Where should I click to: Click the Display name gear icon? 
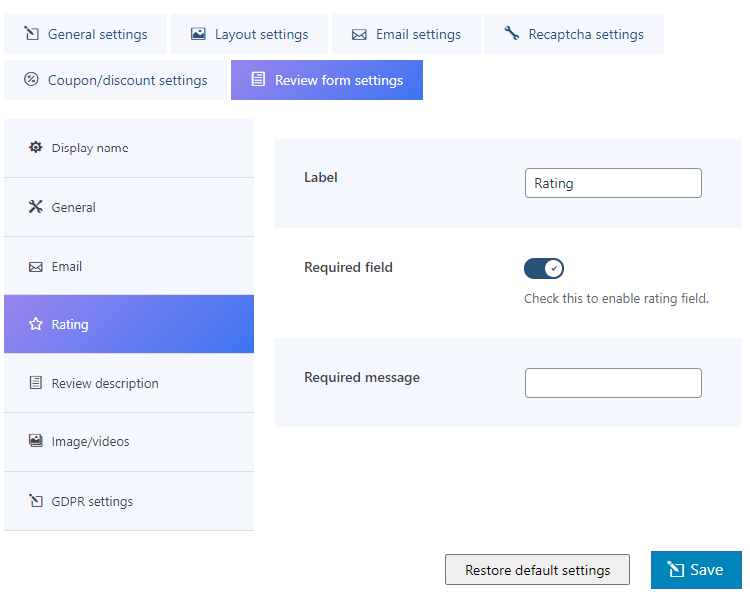click(35, 147)
